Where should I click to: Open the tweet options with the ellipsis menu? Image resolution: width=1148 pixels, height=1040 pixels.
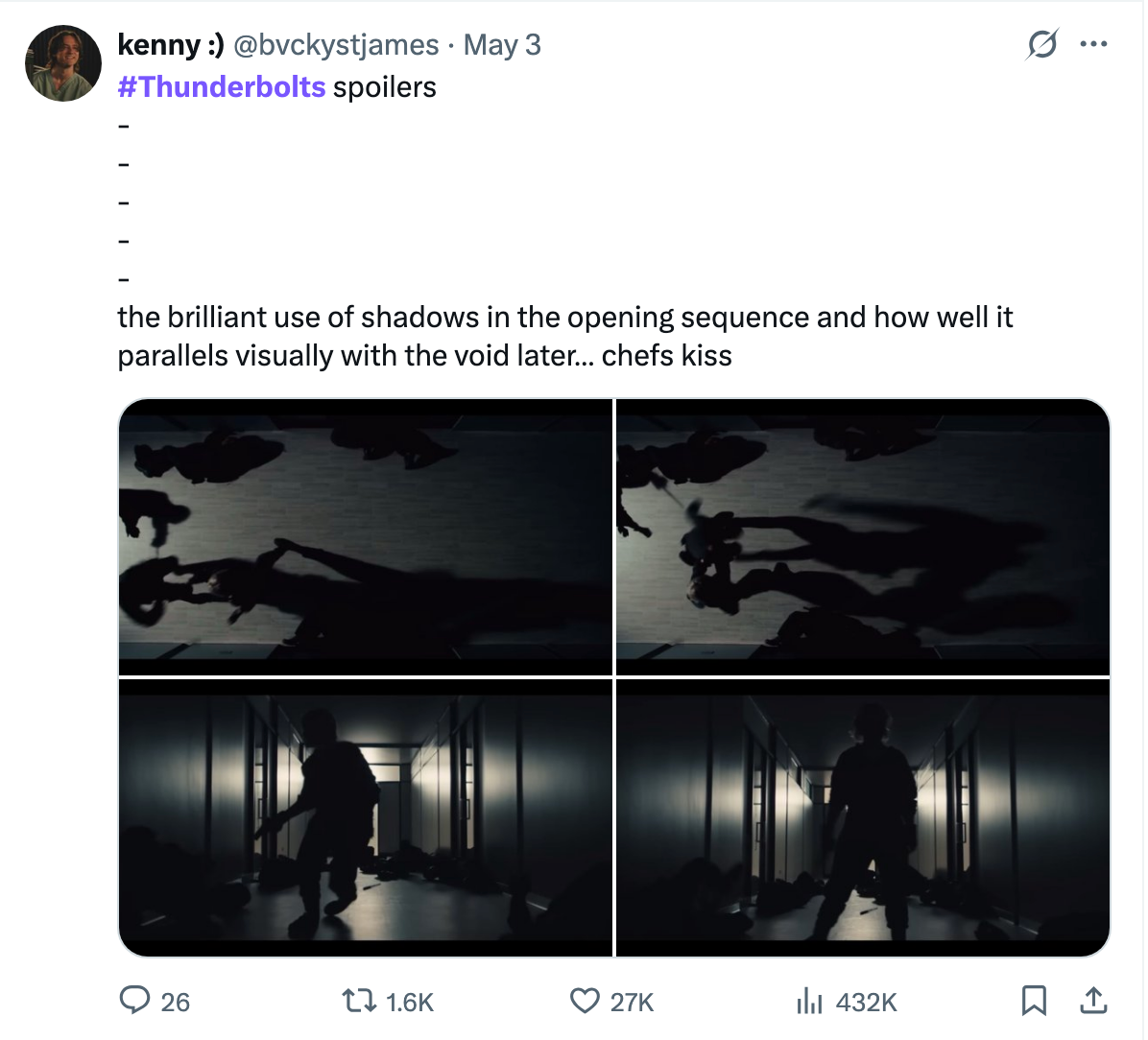tap(1093, 43)
